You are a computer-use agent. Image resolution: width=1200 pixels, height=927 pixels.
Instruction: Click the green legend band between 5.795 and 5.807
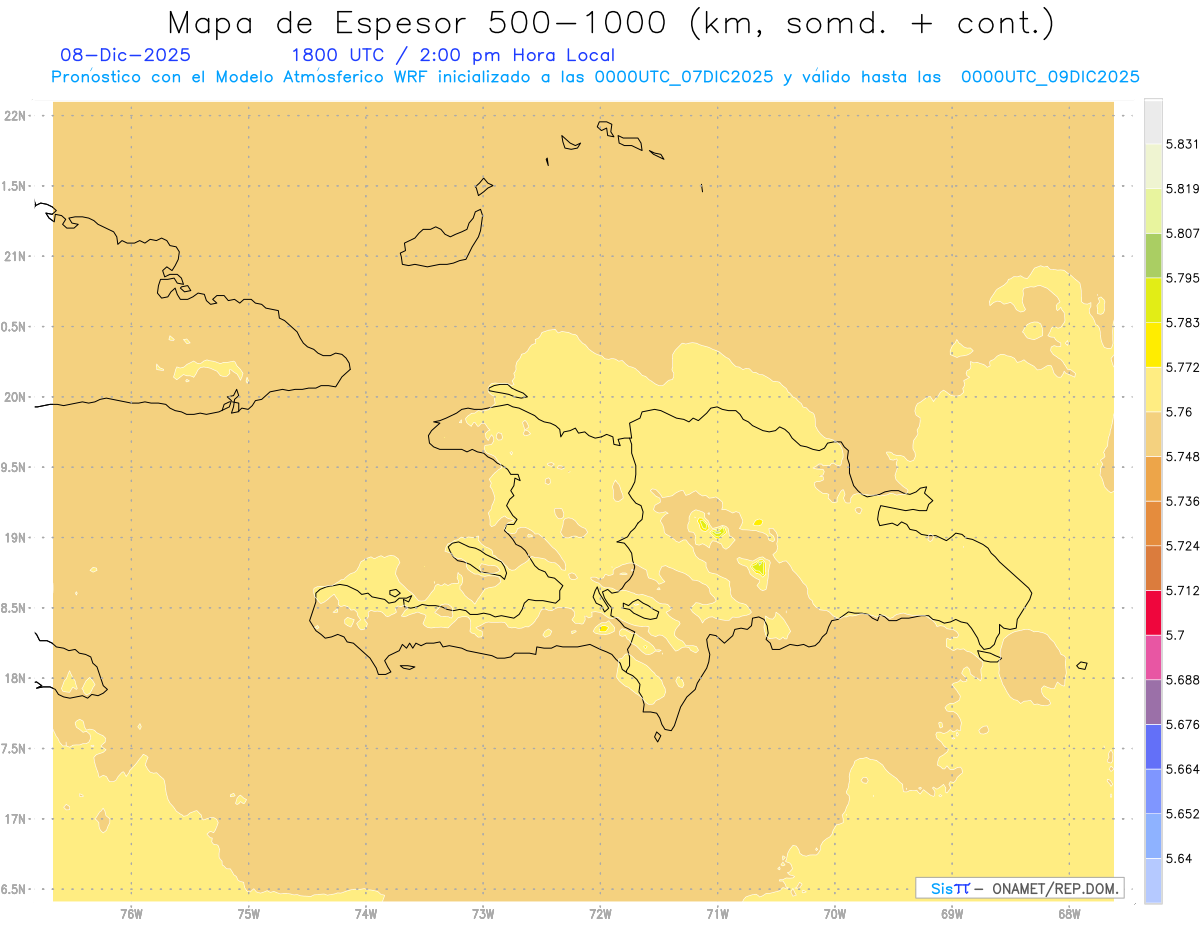click(x=1153, y=255)
